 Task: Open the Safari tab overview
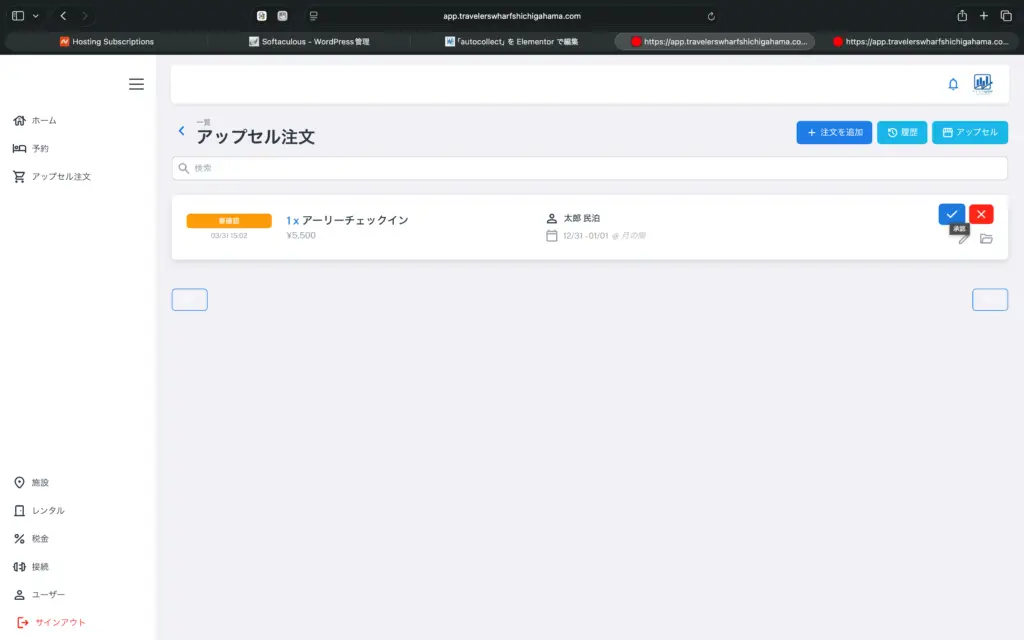[x=1006, y=16]
